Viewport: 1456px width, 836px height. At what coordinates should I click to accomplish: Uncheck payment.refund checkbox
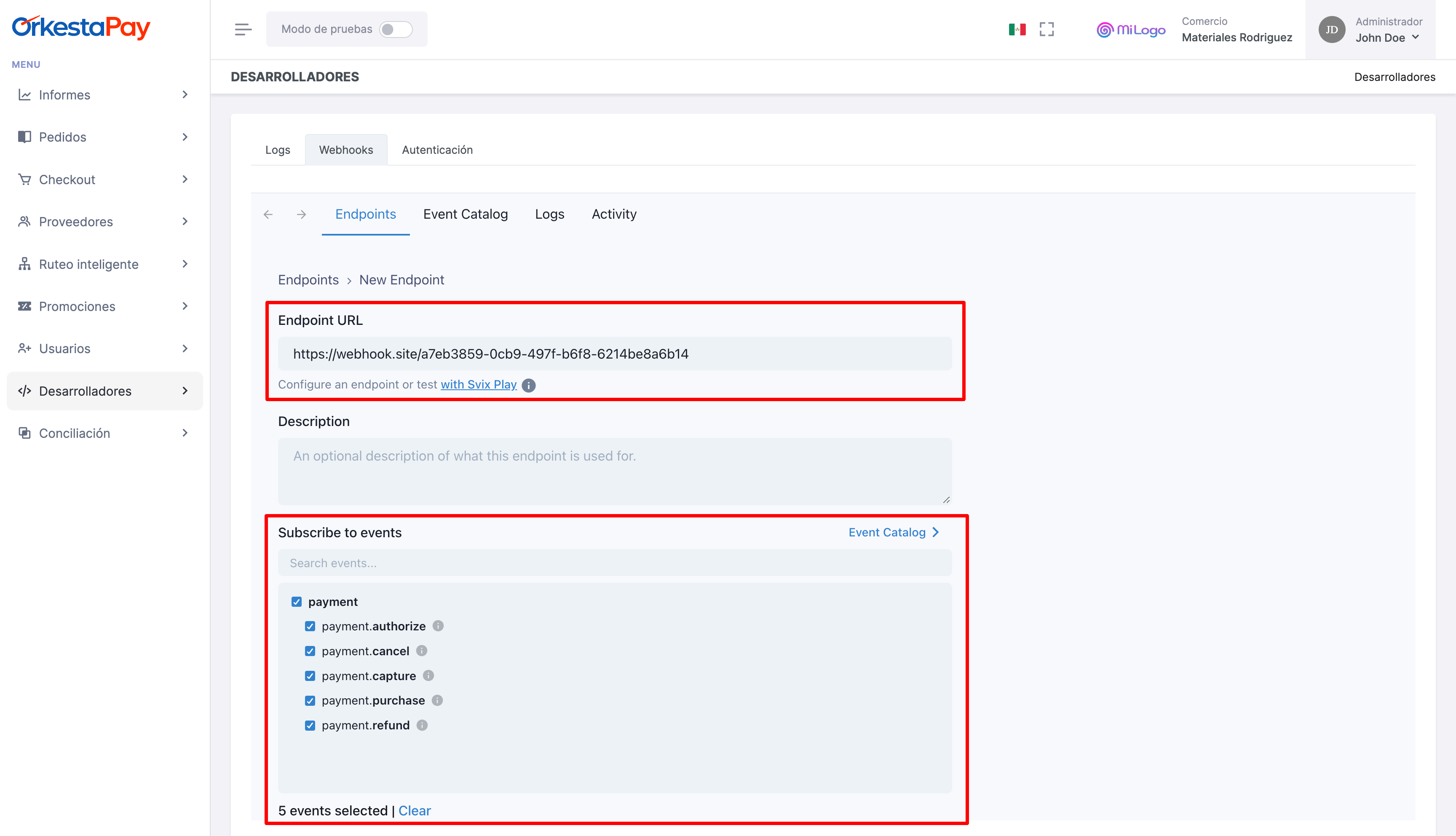coord(310,725)
